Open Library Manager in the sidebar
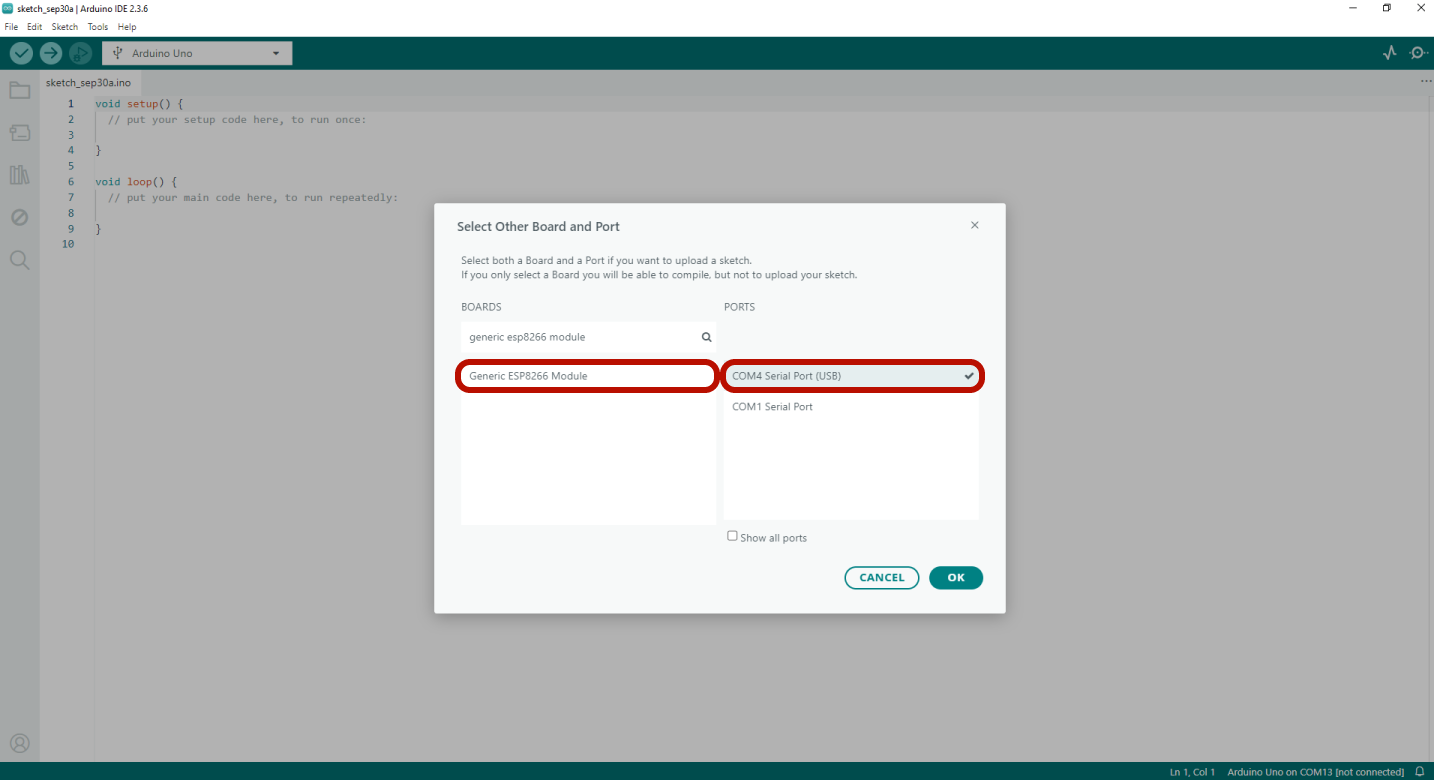 19,175
